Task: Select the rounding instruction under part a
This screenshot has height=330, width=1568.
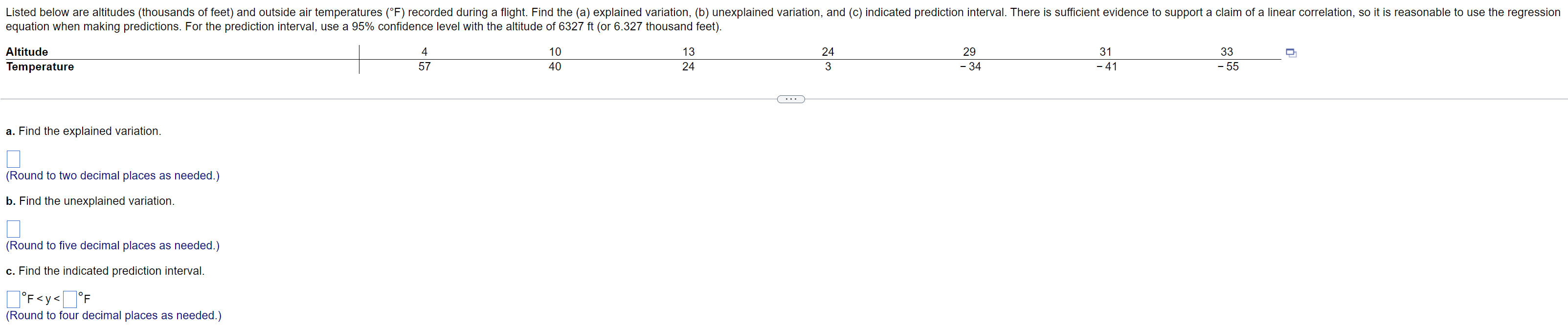Action: point(112,176)
